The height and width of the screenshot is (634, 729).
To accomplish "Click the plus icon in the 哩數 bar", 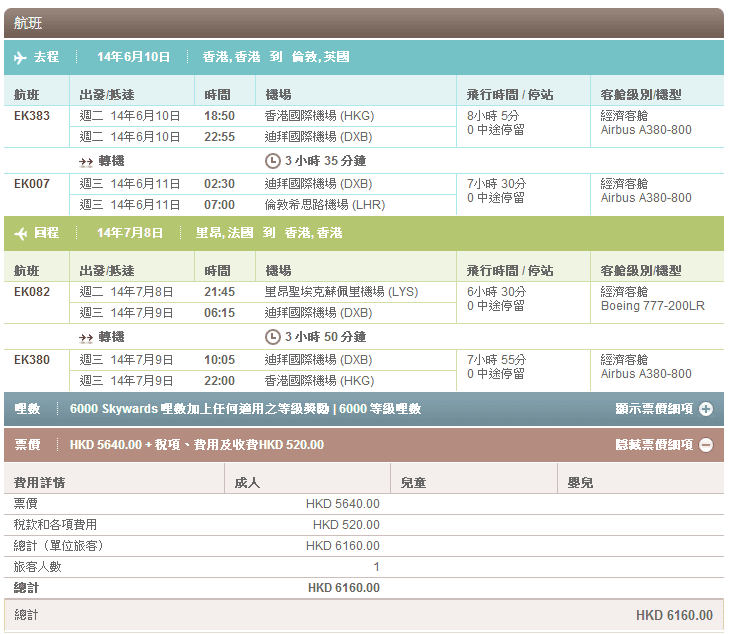I will (706, 409).
